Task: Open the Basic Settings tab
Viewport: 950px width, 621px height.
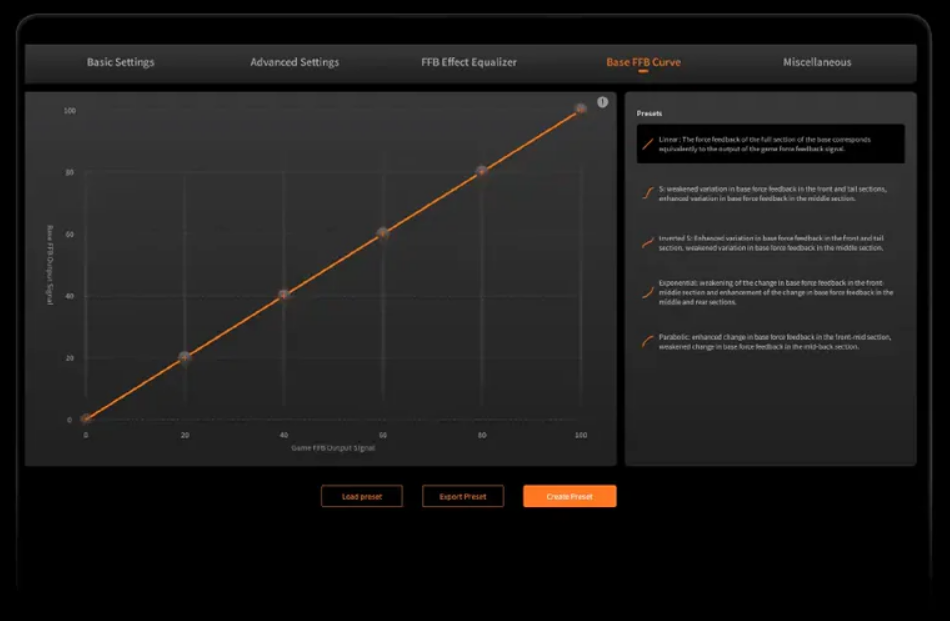Action: coord(120,62)
